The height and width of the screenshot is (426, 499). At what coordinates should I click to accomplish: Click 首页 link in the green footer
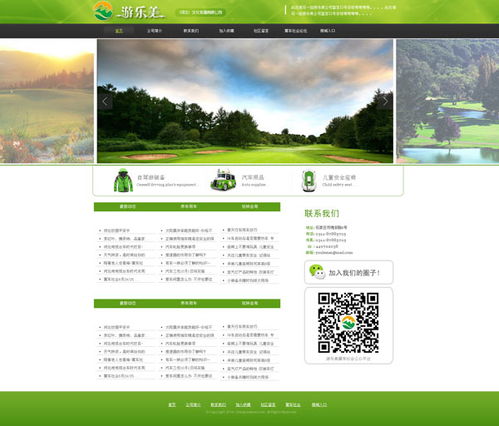pos(172,405)
